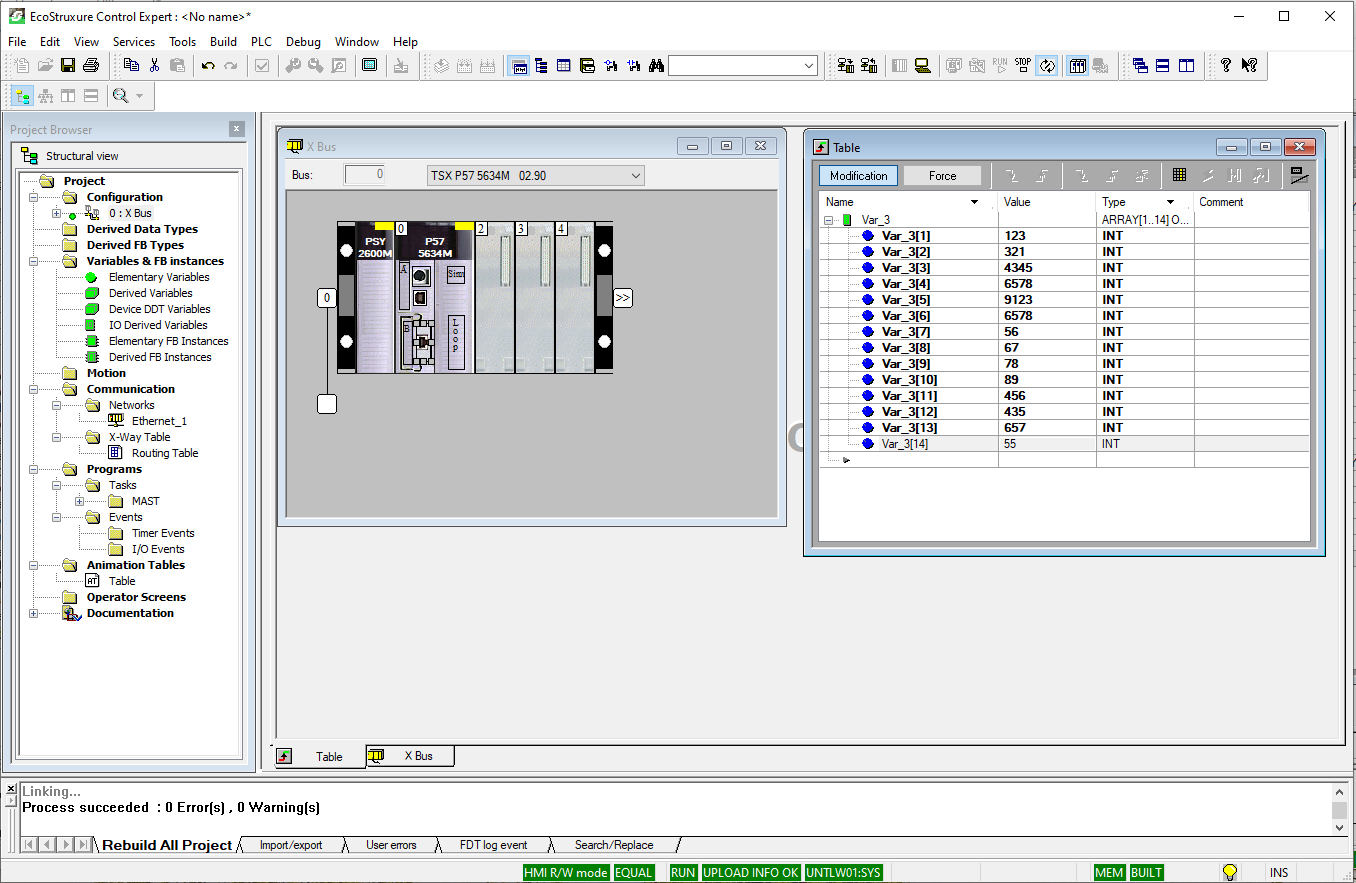Click the Cascade windows icon

pyautogui.click(x=1140, y=65)
